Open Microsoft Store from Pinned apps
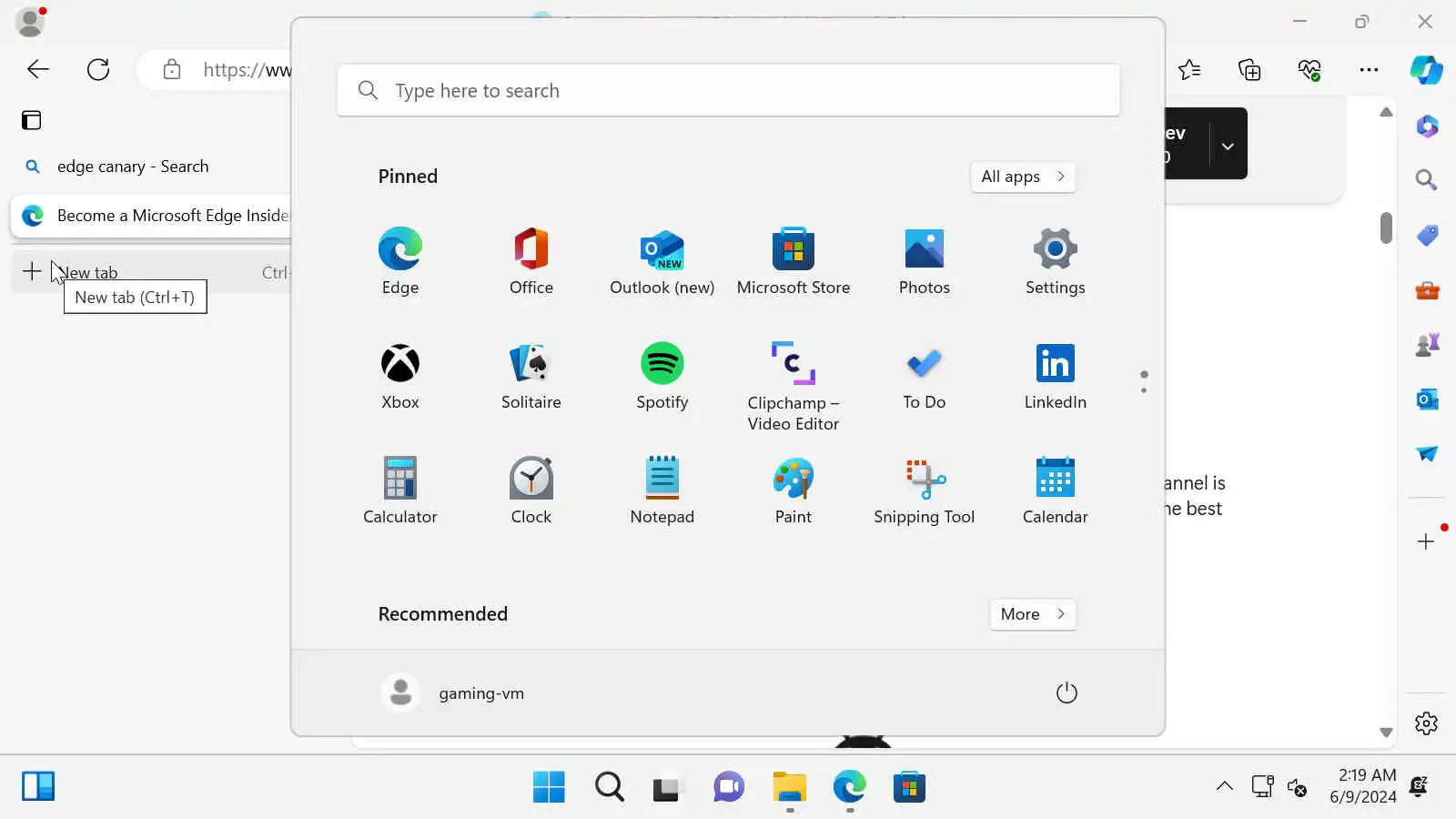Viewport: 1456px width, 819px height. click(x=794, y=261)
